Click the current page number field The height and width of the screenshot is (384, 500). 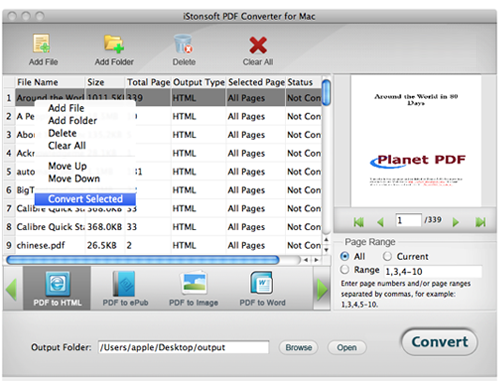(x=408, y=220)
